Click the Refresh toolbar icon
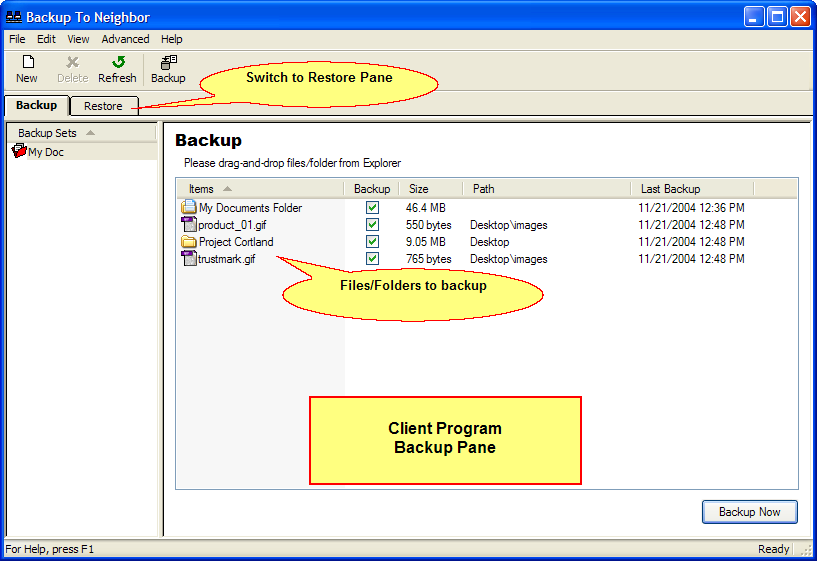 coord(117,63)
